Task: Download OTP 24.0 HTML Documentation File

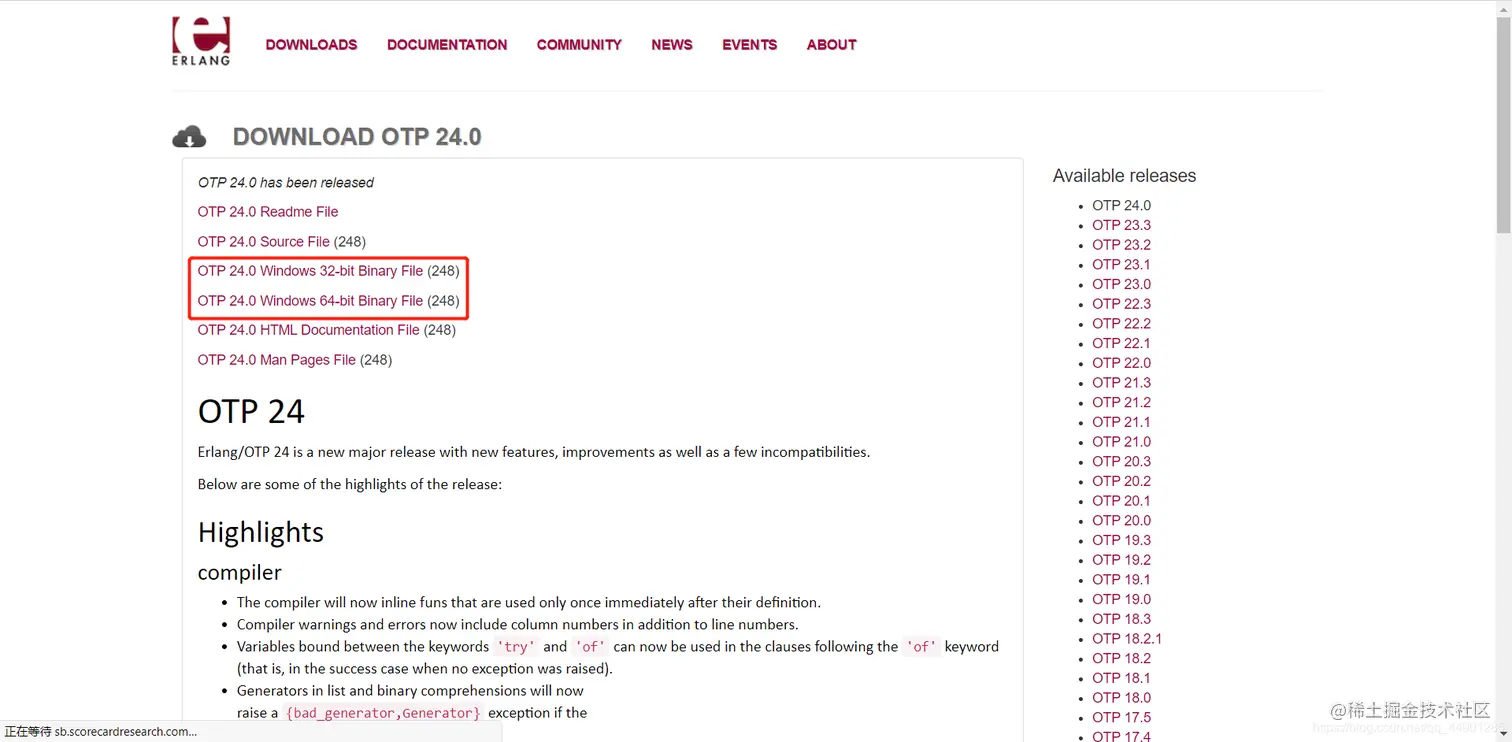Action: pos(309,330)
